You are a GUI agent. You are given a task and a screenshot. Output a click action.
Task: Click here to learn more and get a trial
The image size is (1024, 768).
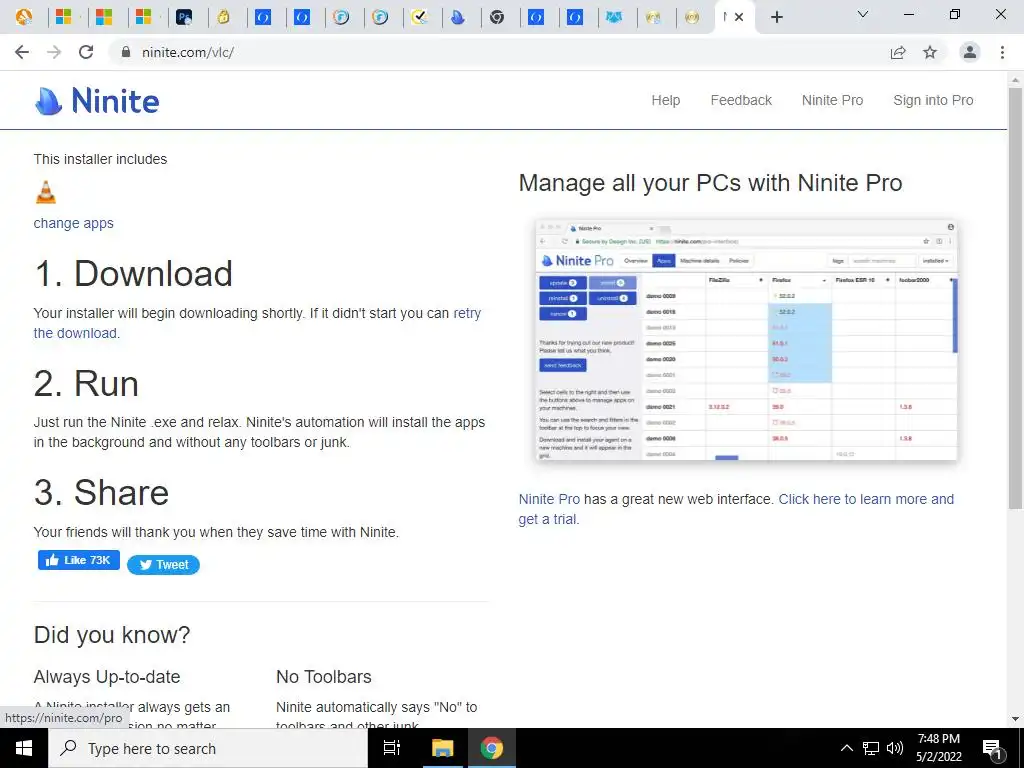tap(866, 499)
